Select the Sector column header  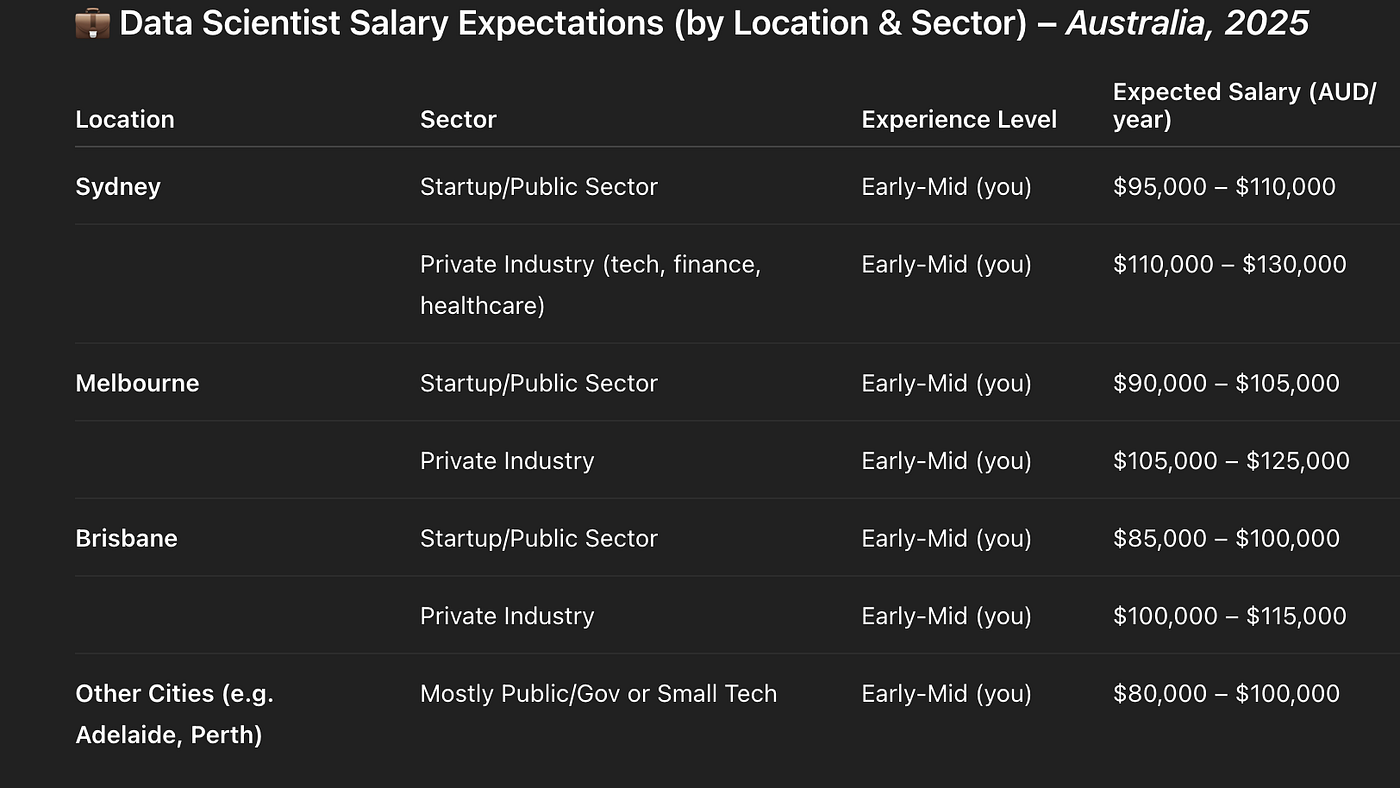[458, 119]
